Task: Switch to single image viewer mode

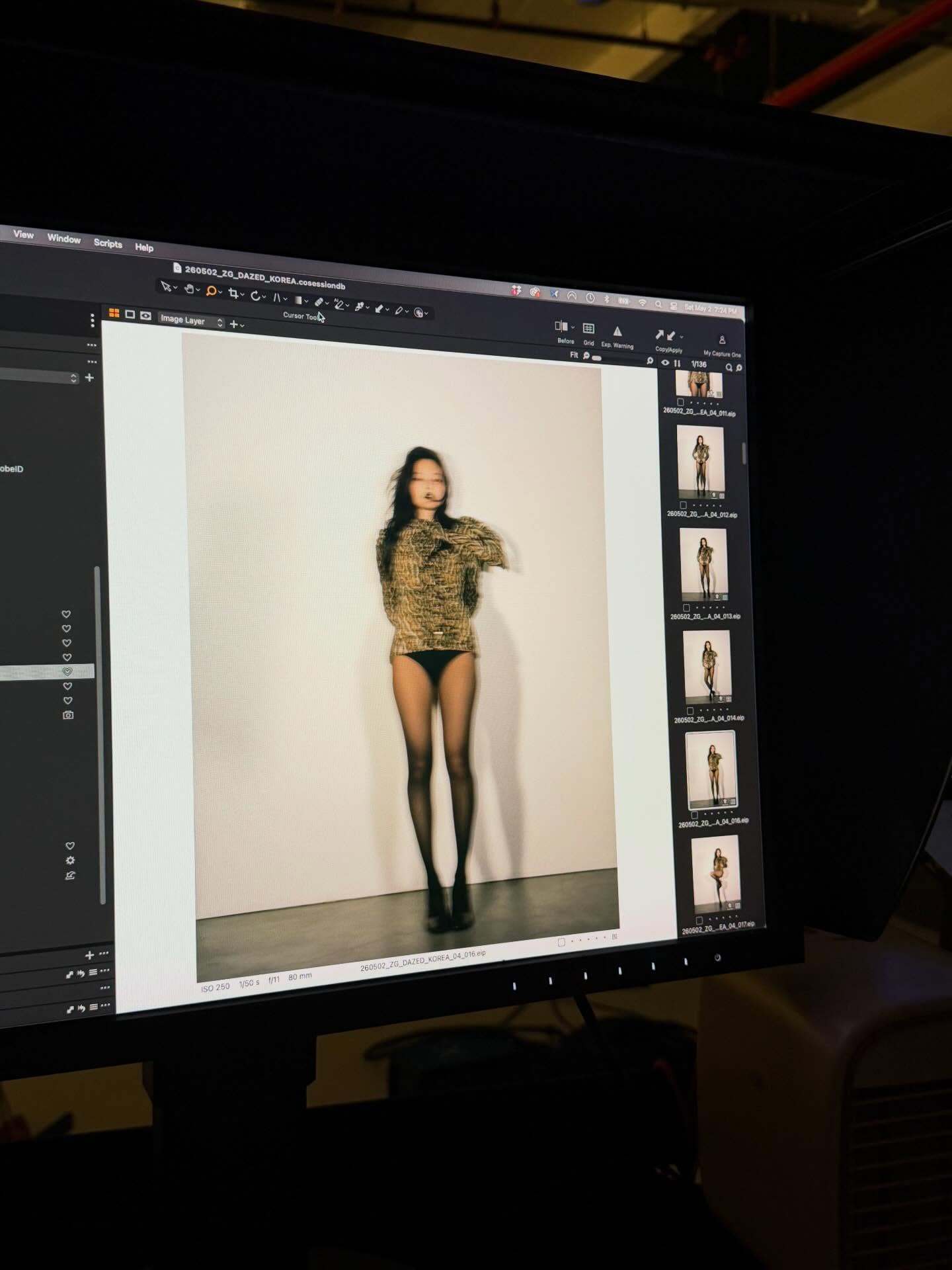Action: click(130, 314)
